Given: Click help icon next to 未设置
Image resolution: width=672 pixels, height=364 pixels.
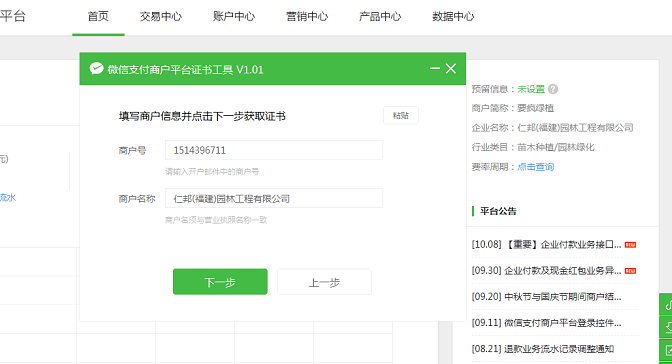Looking at the screenshot, I should (553, 89).
